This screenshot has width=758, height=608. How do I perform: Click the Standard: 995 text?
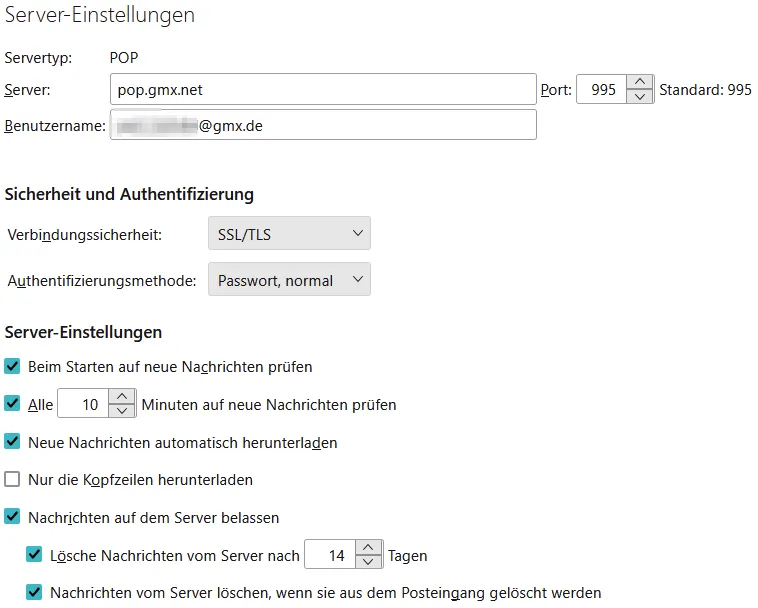pyautogui.click(x=705, y=90)
